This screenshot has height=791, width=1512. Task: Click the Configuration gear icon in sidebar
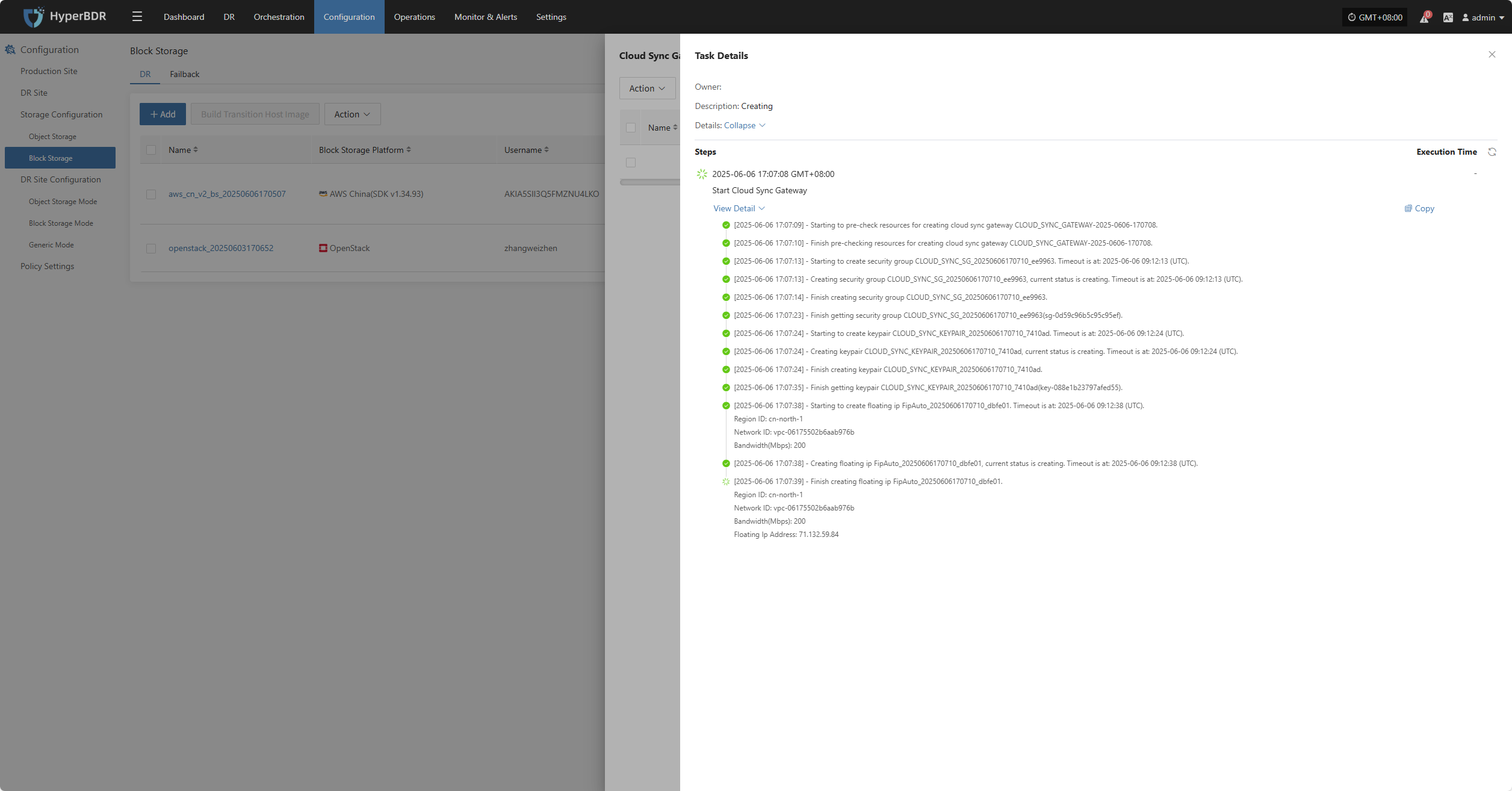[x=10, y=50]
